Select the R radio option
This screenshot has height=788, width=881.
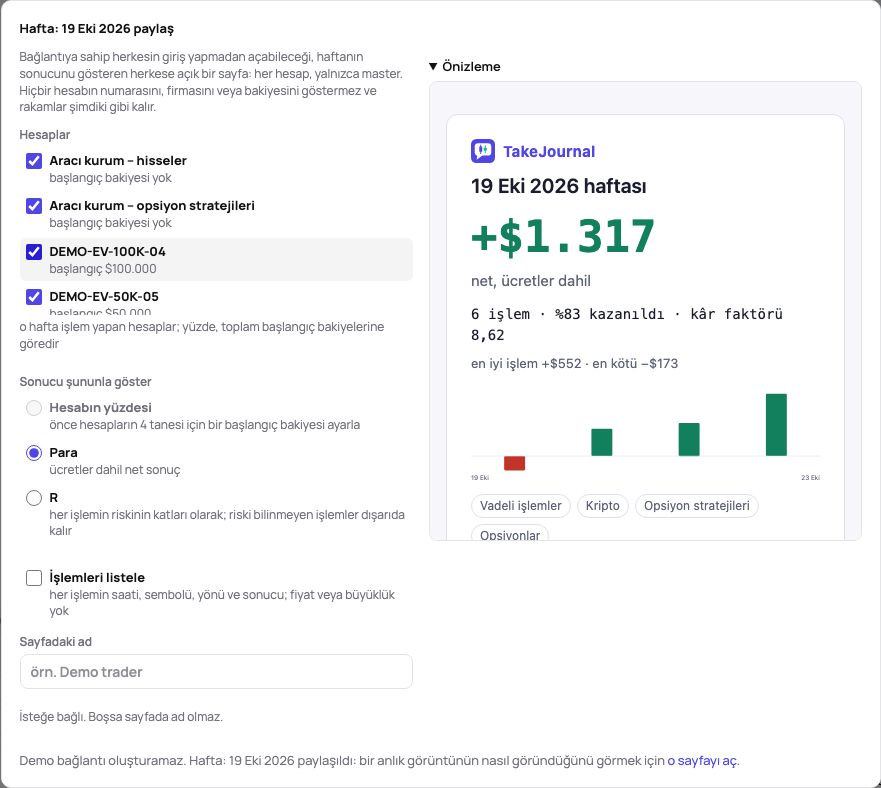click(x=34, y=498)
